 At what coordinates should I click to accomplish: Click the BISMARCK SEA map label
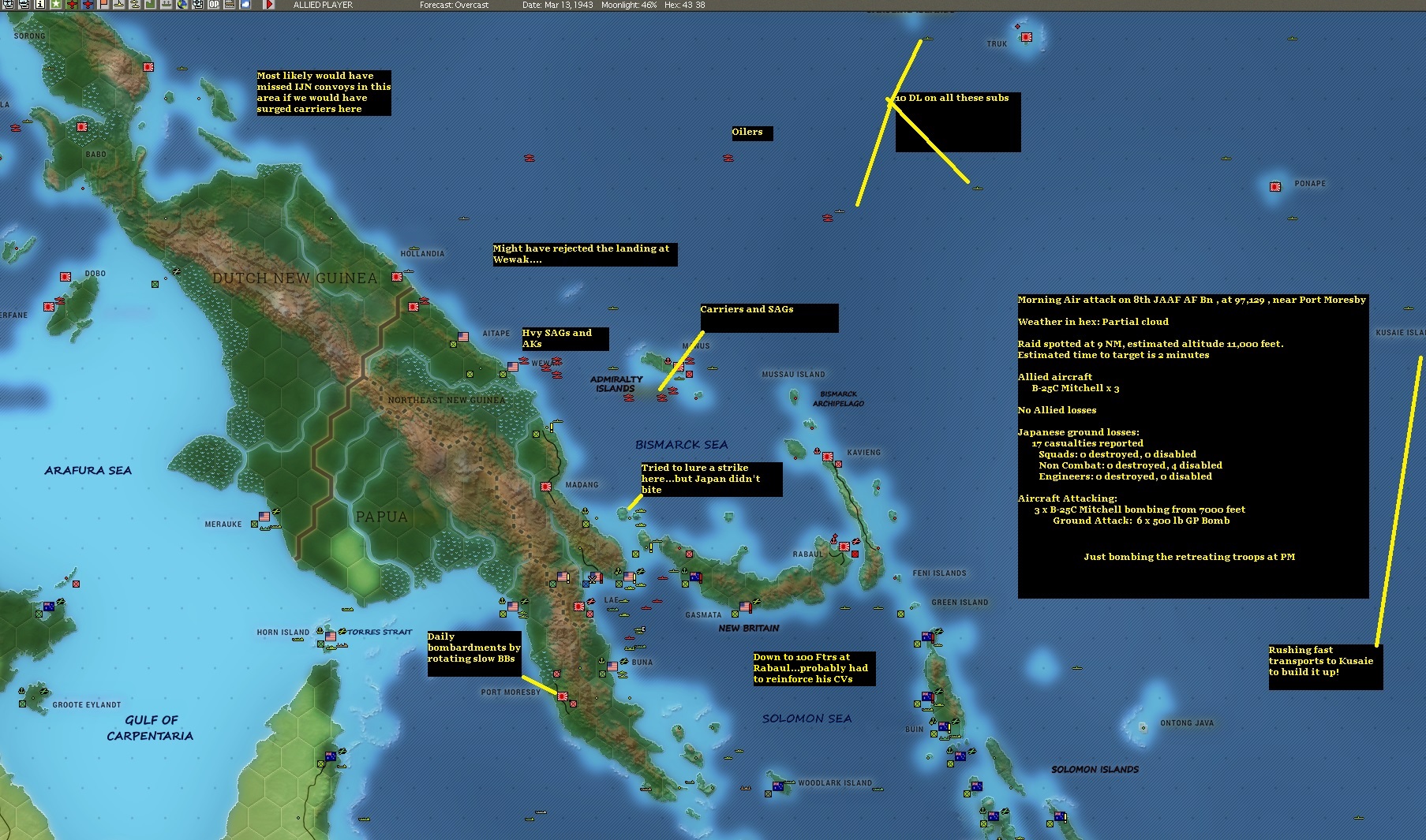coord(682,445)
